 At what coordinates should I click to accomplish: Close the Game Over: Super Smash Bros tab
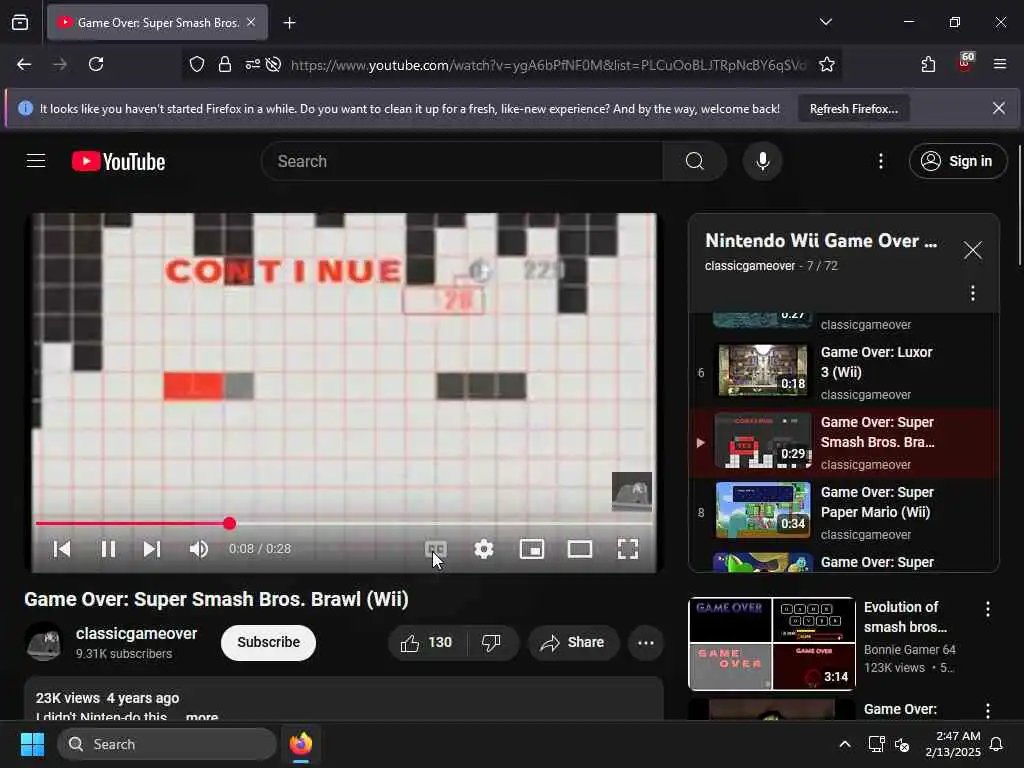tap(251, 22)
